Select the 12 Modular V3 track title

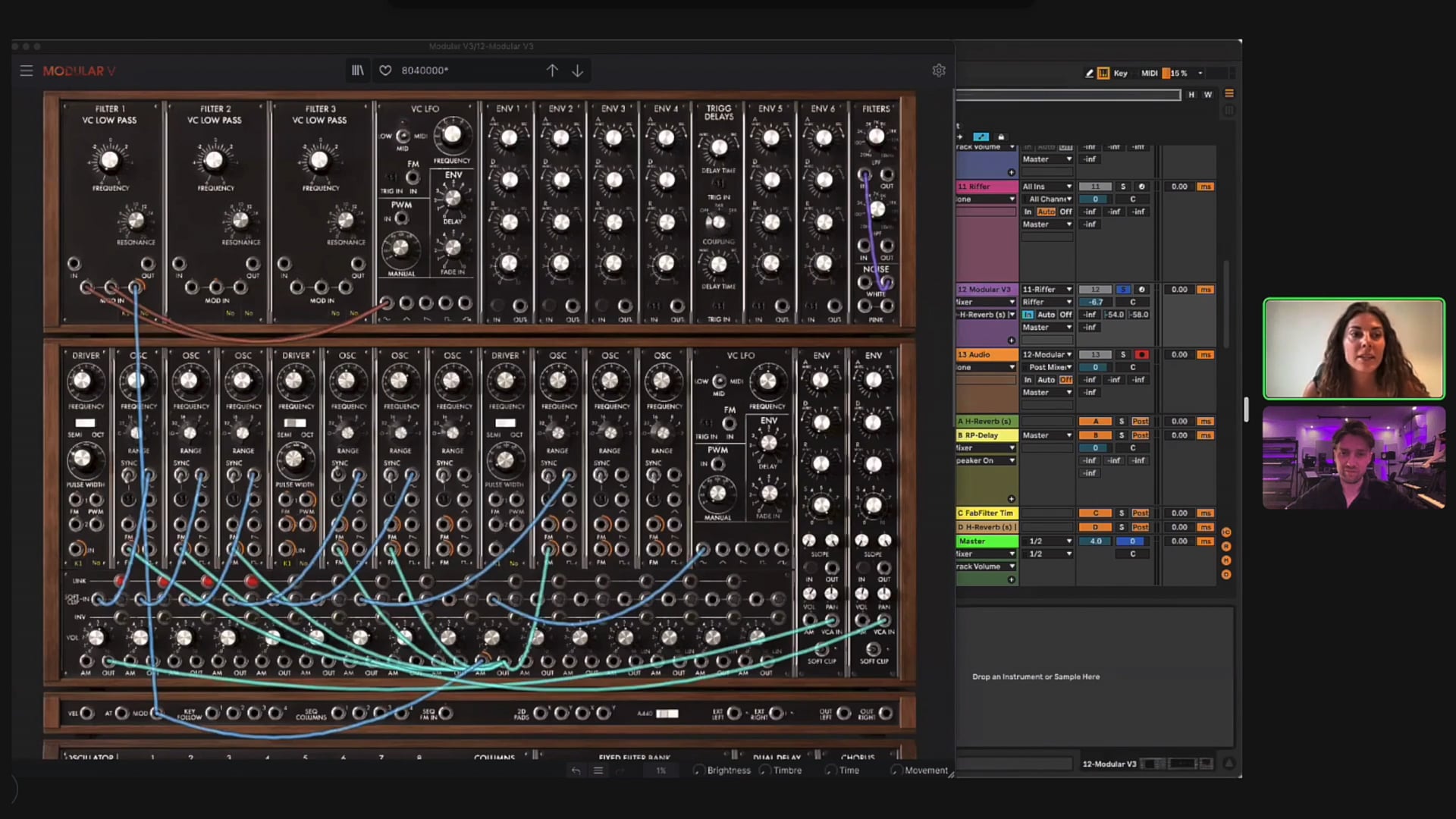point(987,290)
